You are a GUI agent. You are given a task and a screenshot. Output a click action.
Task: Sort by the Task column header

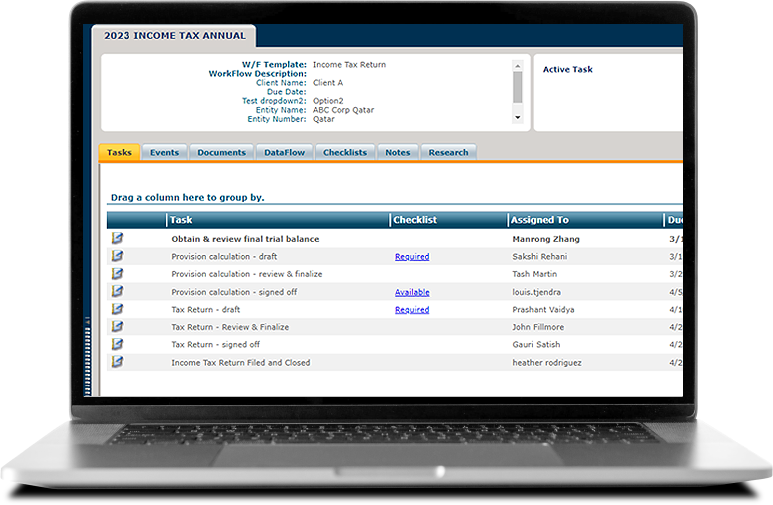click(x=181, y=220)
